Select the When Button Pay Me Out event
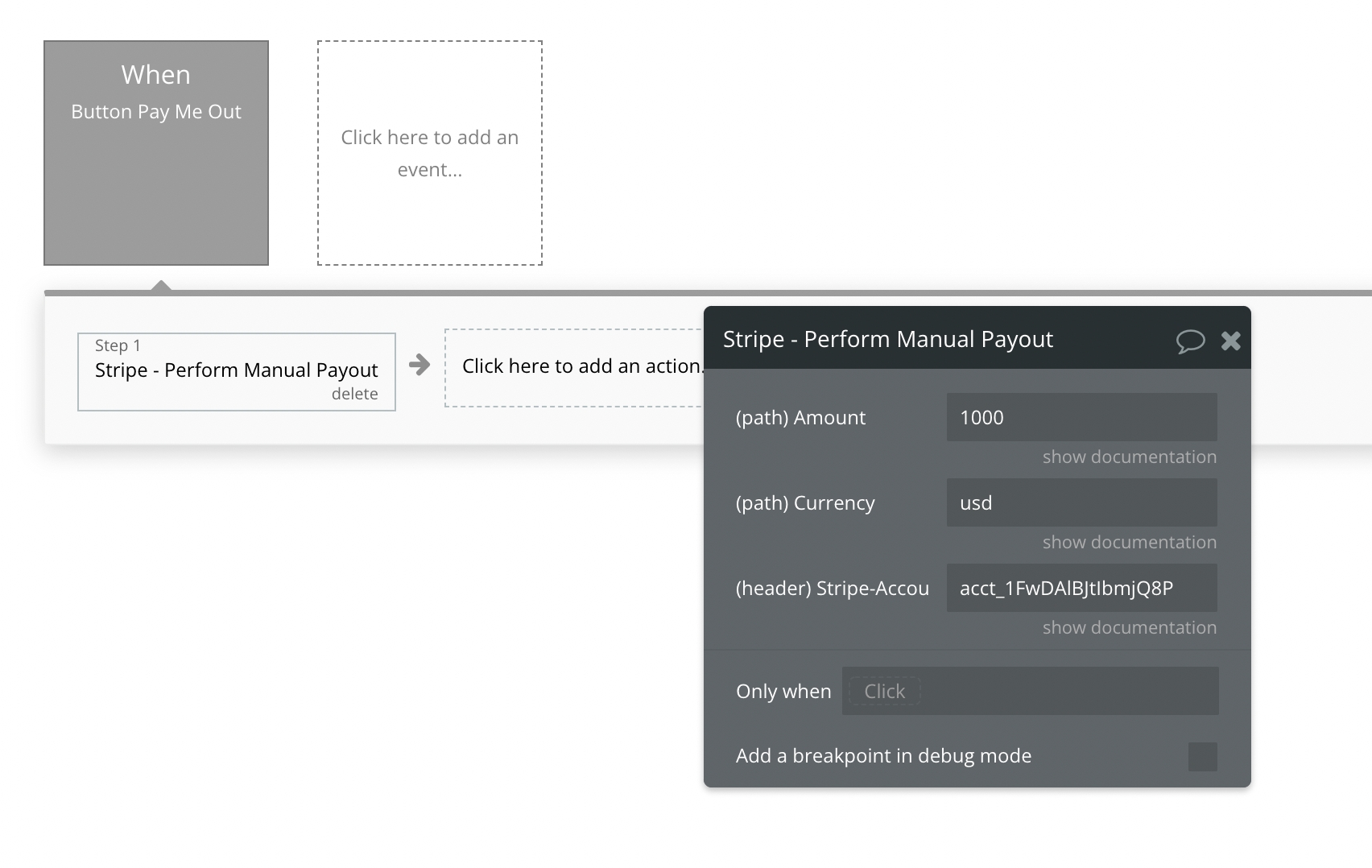 pyautogui.click(x=156, y=153)
